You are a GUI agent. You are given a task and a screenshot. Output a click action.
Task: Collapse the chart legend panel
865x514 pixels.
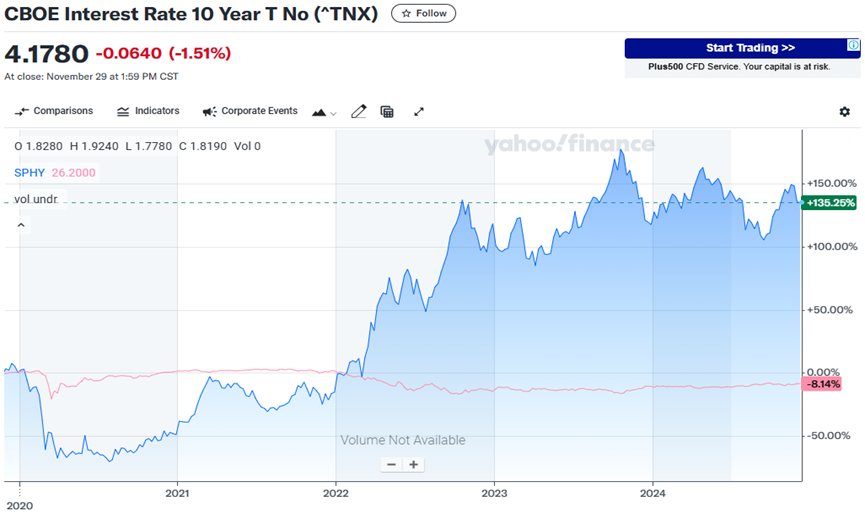point(21,225)
